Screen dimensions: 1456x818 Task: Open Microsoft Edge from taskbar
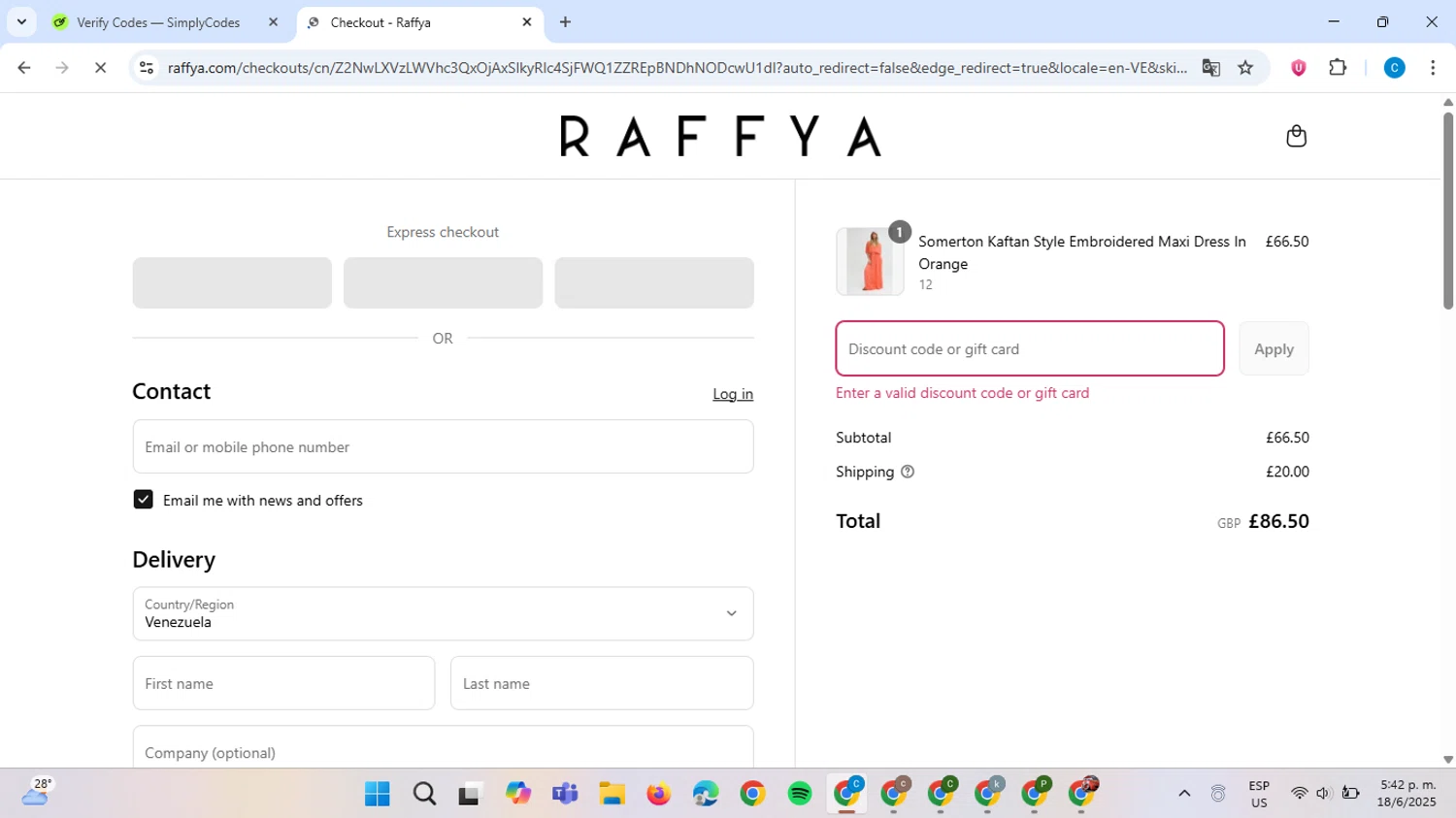pyautogui.click(x=706, y=794)
